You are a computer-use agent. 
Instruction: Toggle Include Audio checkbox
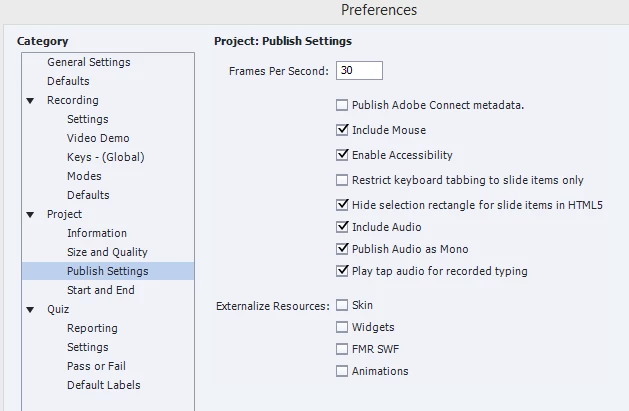coord(342,227)
